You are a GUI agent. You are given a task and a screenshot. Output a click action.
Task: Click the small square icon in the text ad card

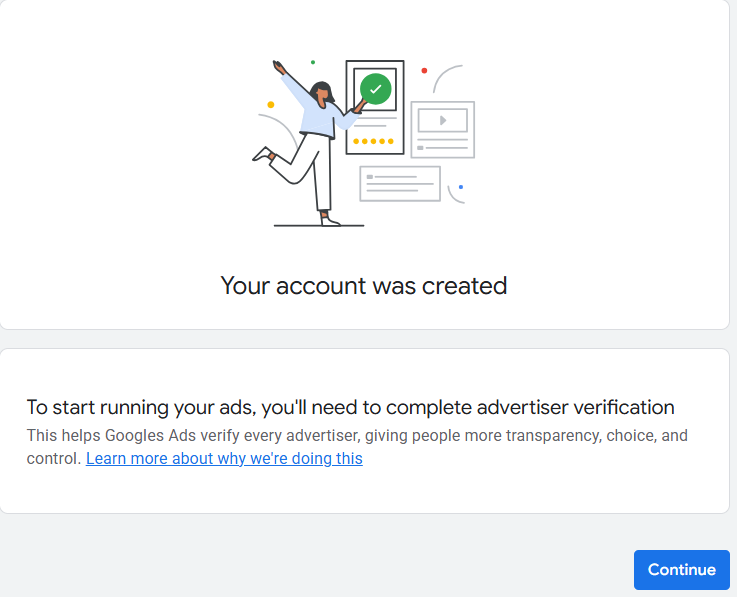point(369,177)
